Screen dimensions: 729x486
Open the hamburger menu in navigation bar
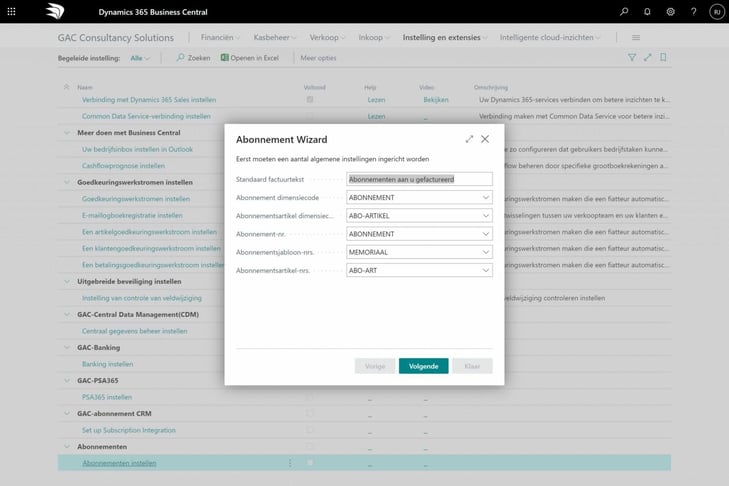(x=636, y=38)
